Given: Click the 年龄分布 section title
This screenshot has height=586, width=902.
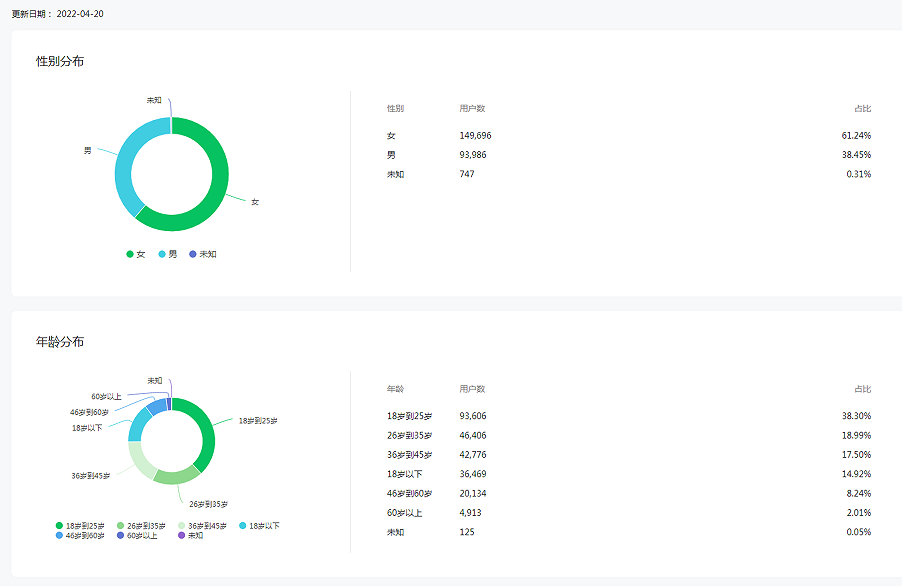Looking at the screenshot, I should click(x=60, y=342).
